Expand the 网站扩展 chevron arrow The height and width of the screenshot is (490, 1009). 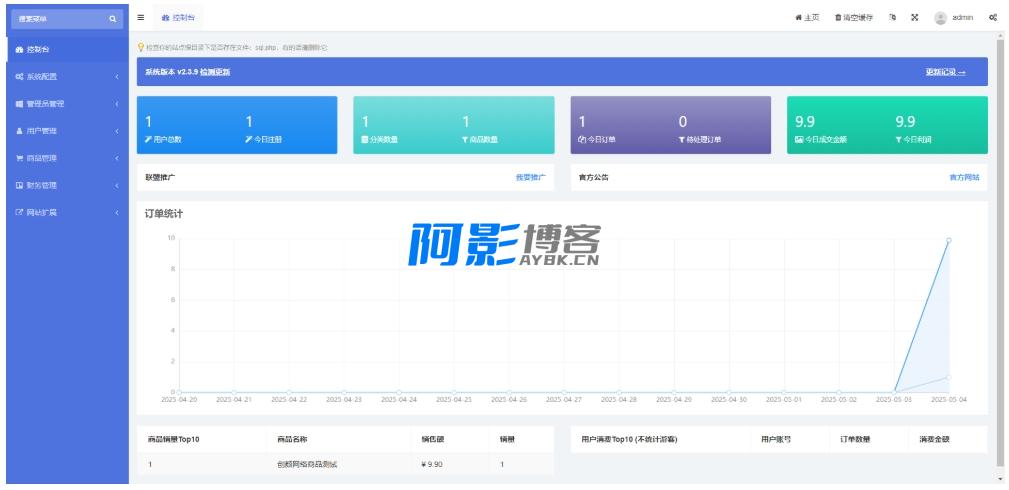click(x=117, y=212)
